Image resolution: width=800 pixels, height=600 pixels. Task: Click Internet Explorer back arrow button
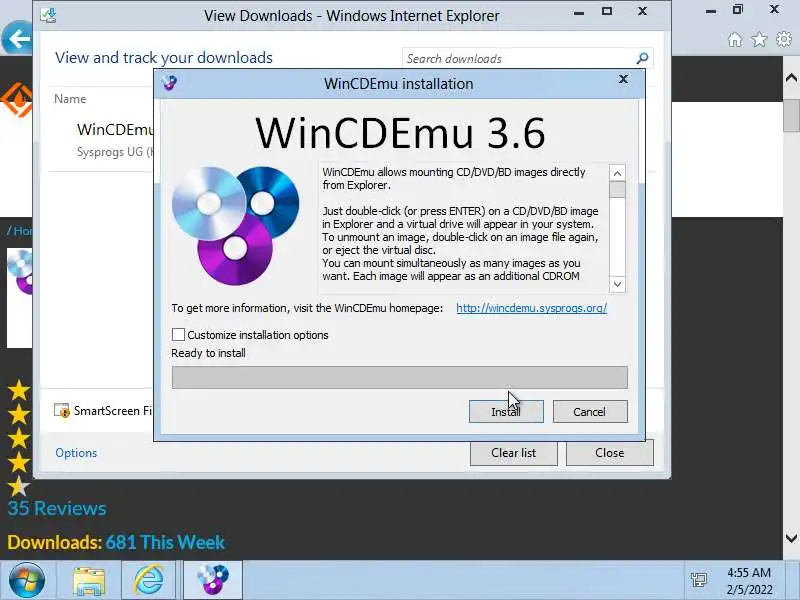pos(17,38)
